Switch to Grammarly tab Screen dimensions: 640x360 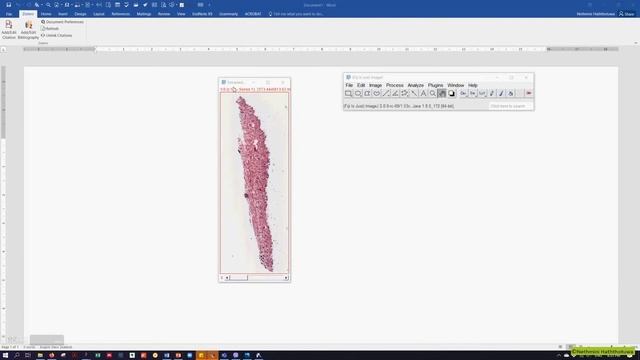[228, 14]
